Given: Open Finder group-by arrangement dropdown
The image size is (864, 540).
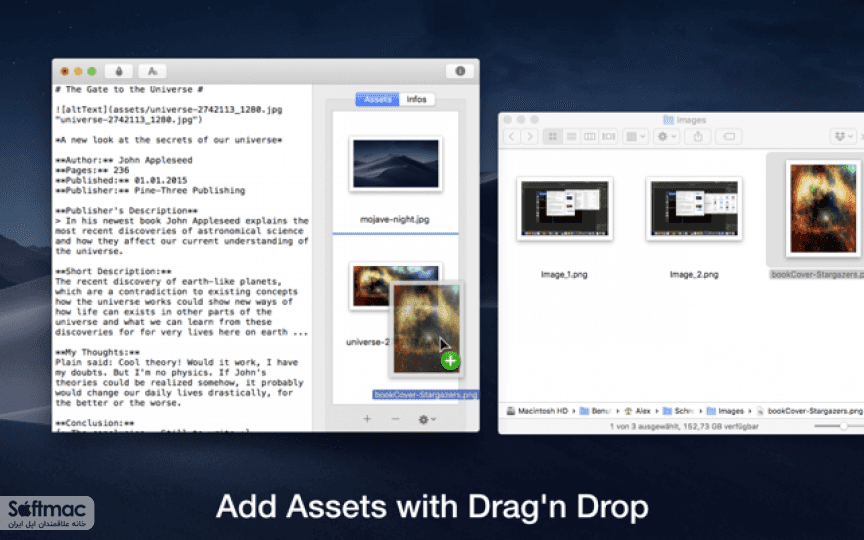Looking at the screenshot, I should 635,136.
